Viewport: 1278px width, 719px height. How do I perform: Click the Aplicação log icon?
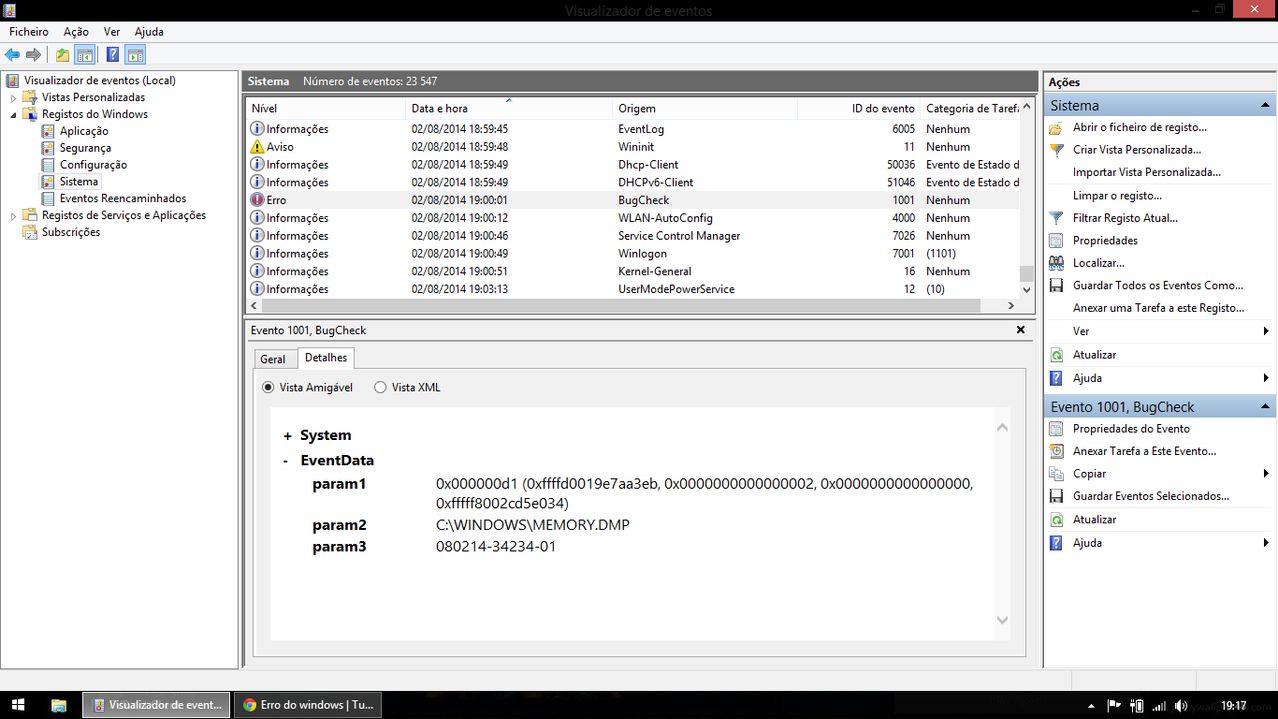pyautogui.click(x=48, y=131)
